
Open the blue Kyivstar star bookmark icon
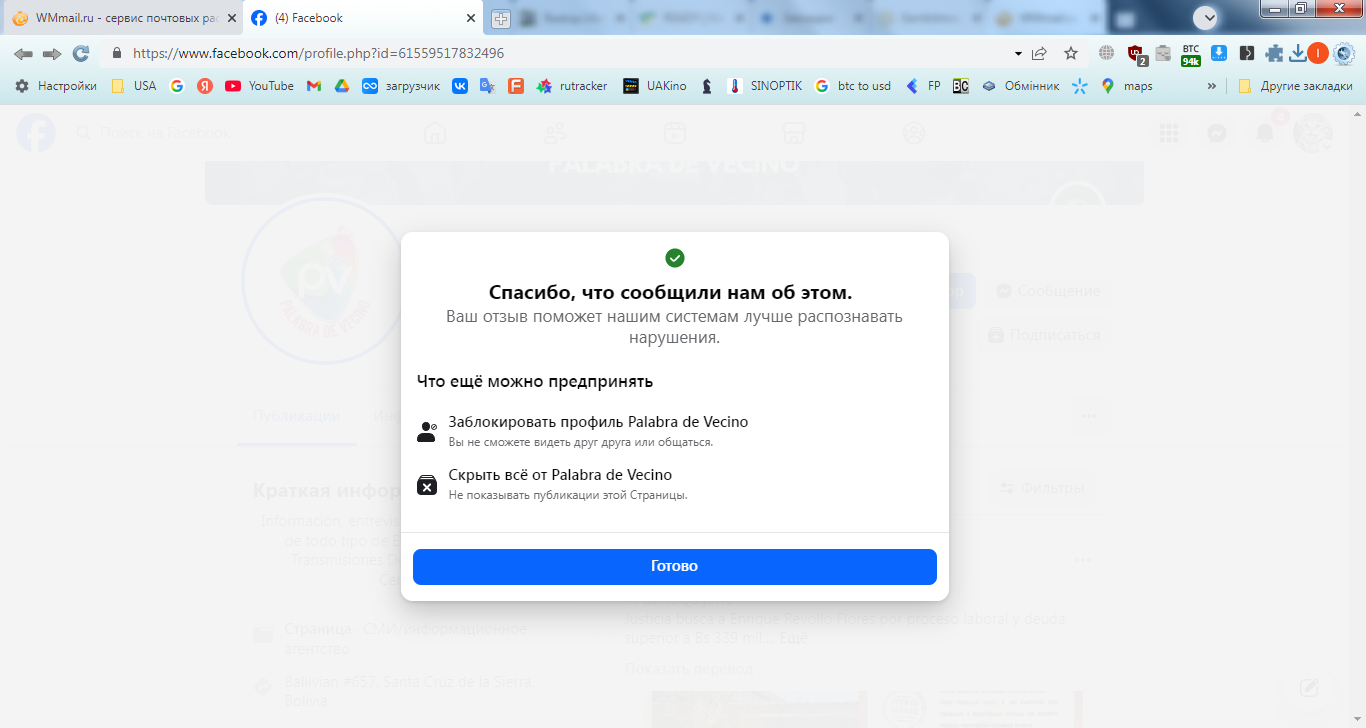point(1079,86)
